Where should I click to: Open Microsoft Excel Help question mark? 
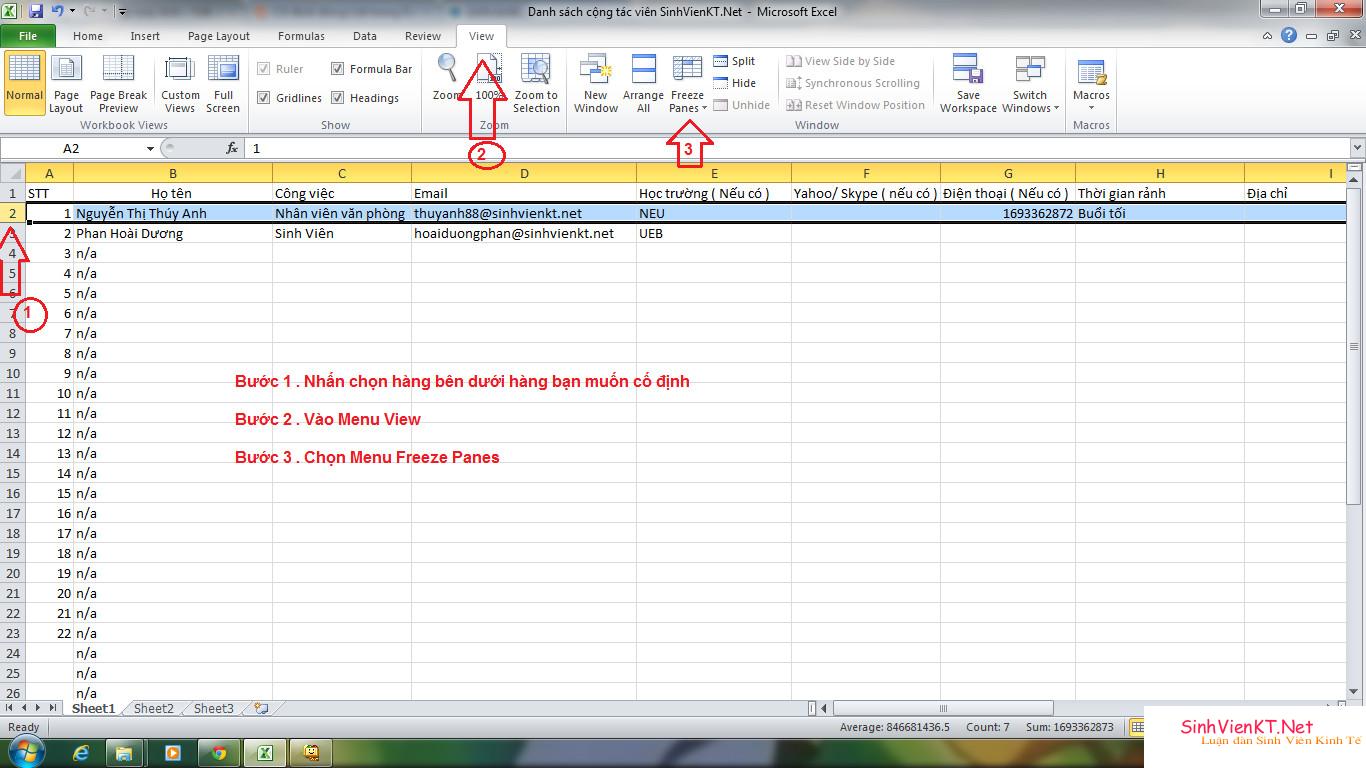1289,35
